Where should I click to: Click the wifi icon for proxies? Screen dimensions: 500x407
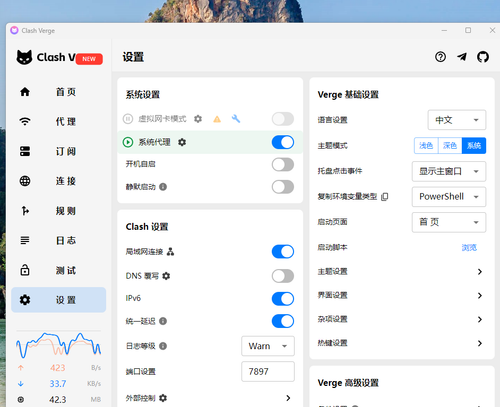pyautogui.click(x=25, y=121)
